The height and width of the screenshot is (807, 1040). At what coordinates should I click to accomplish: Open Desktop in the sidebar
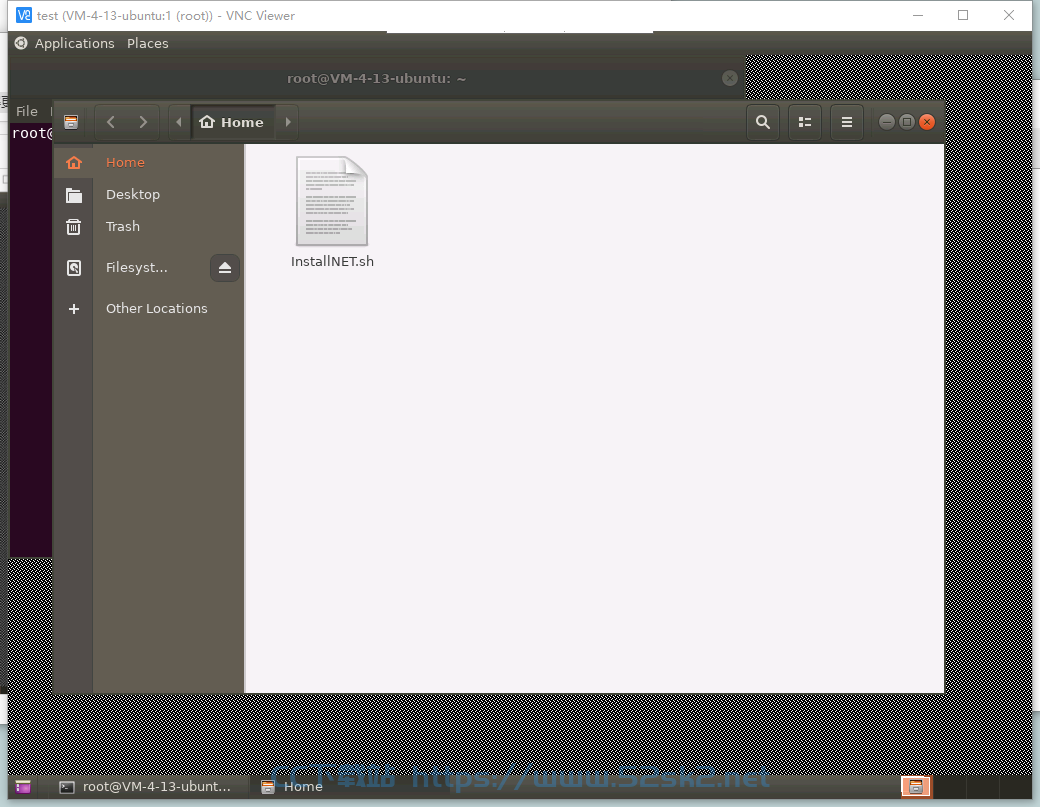point(149,194)
